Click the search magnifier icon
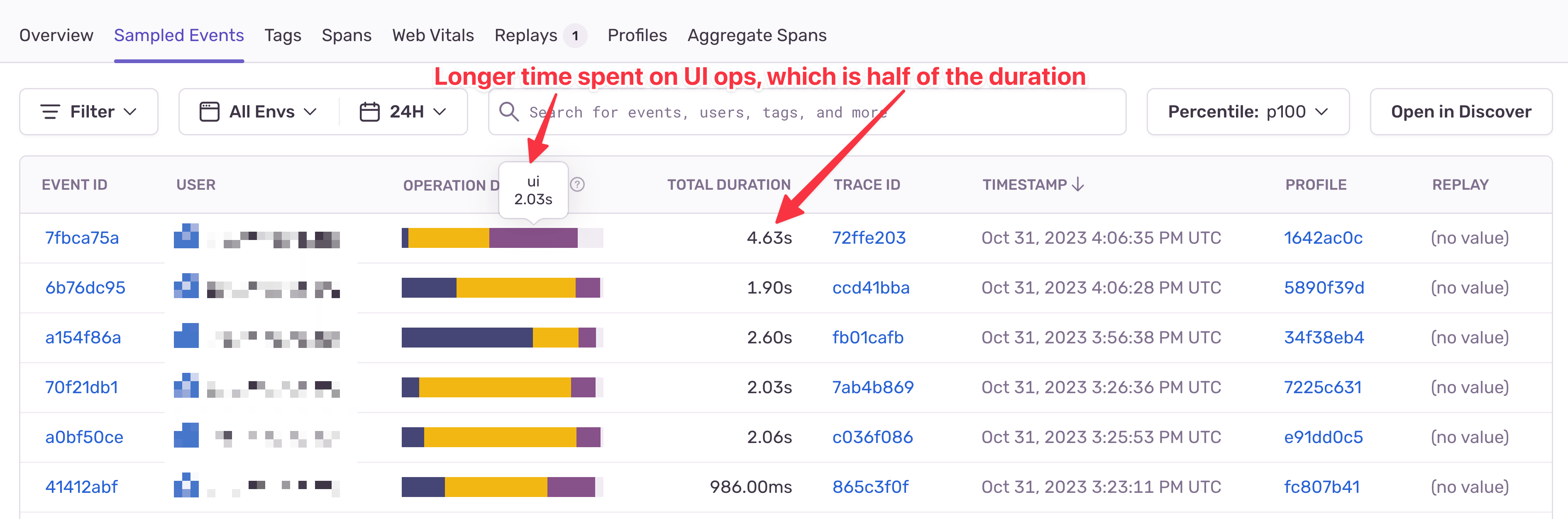The image size is (1568, 519). pos(508,112)
